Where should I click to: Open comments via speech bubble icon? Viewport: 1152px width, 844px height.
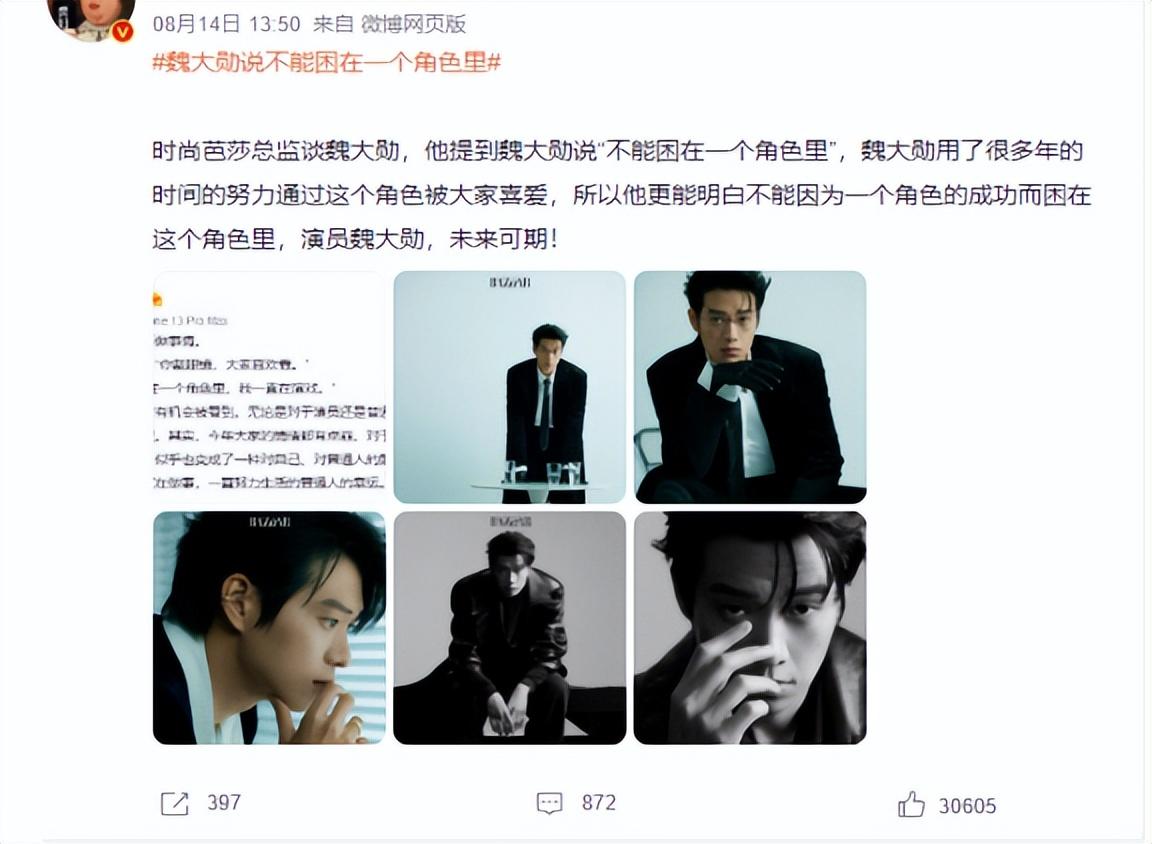pyautogui.click(x=550, y=803)
